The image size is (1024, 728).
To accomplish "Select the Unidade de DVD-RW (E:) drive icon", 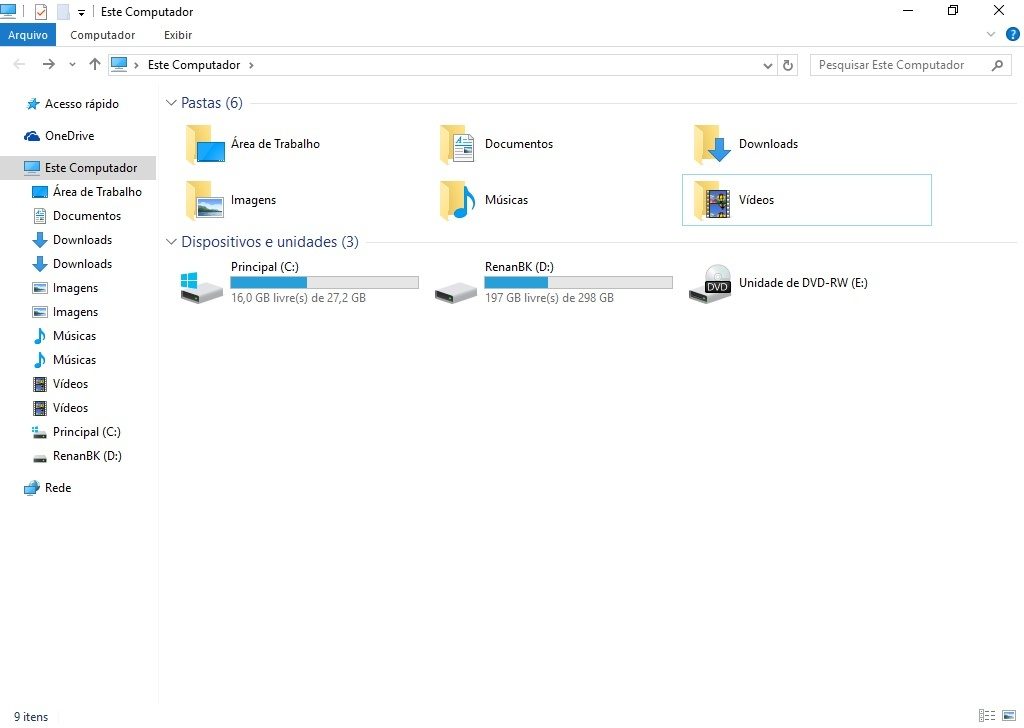I will pos(710,284).
